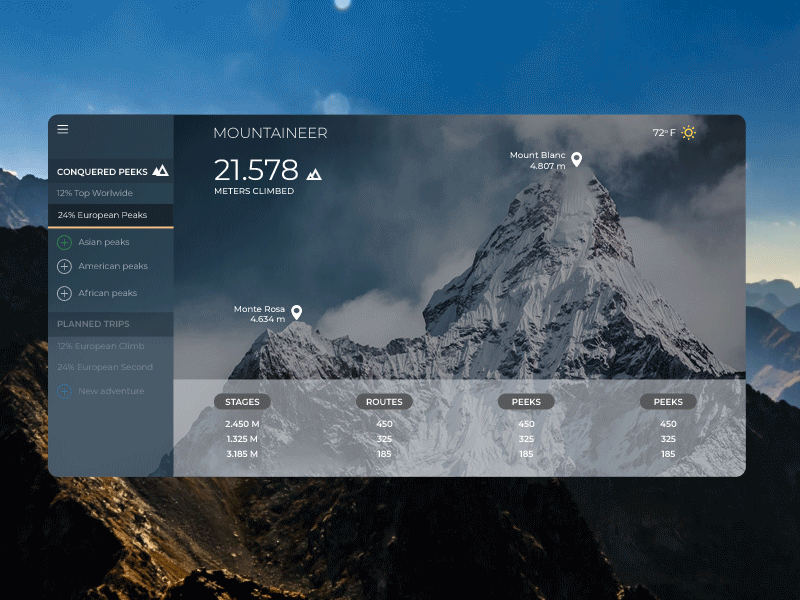Click the mountain icon next to 21.578
The width and height of the screenshot is (800, 600).
(313, 172)
